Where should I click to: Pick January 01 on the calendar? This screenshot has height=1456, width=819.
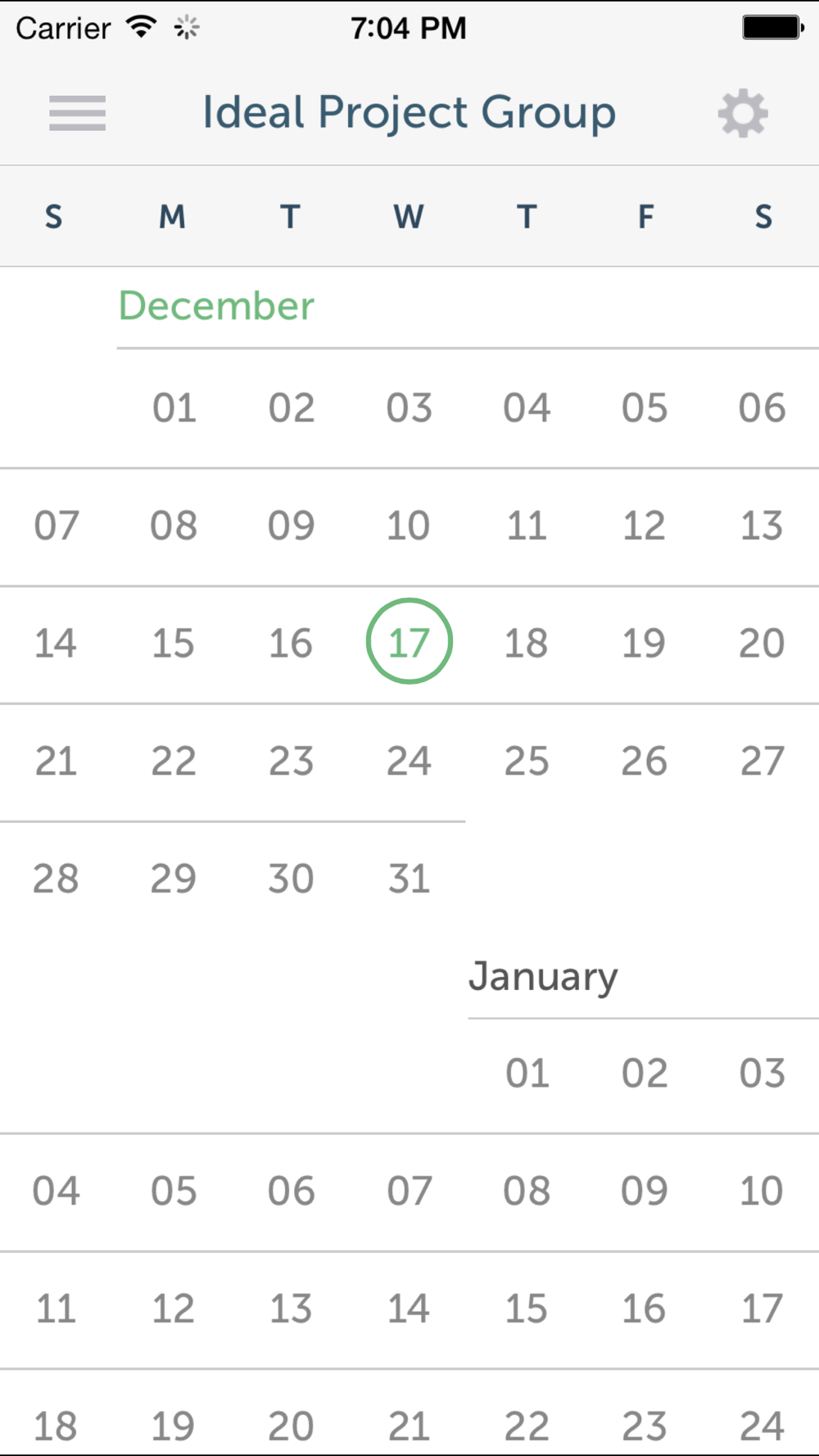pos(527,1073)
